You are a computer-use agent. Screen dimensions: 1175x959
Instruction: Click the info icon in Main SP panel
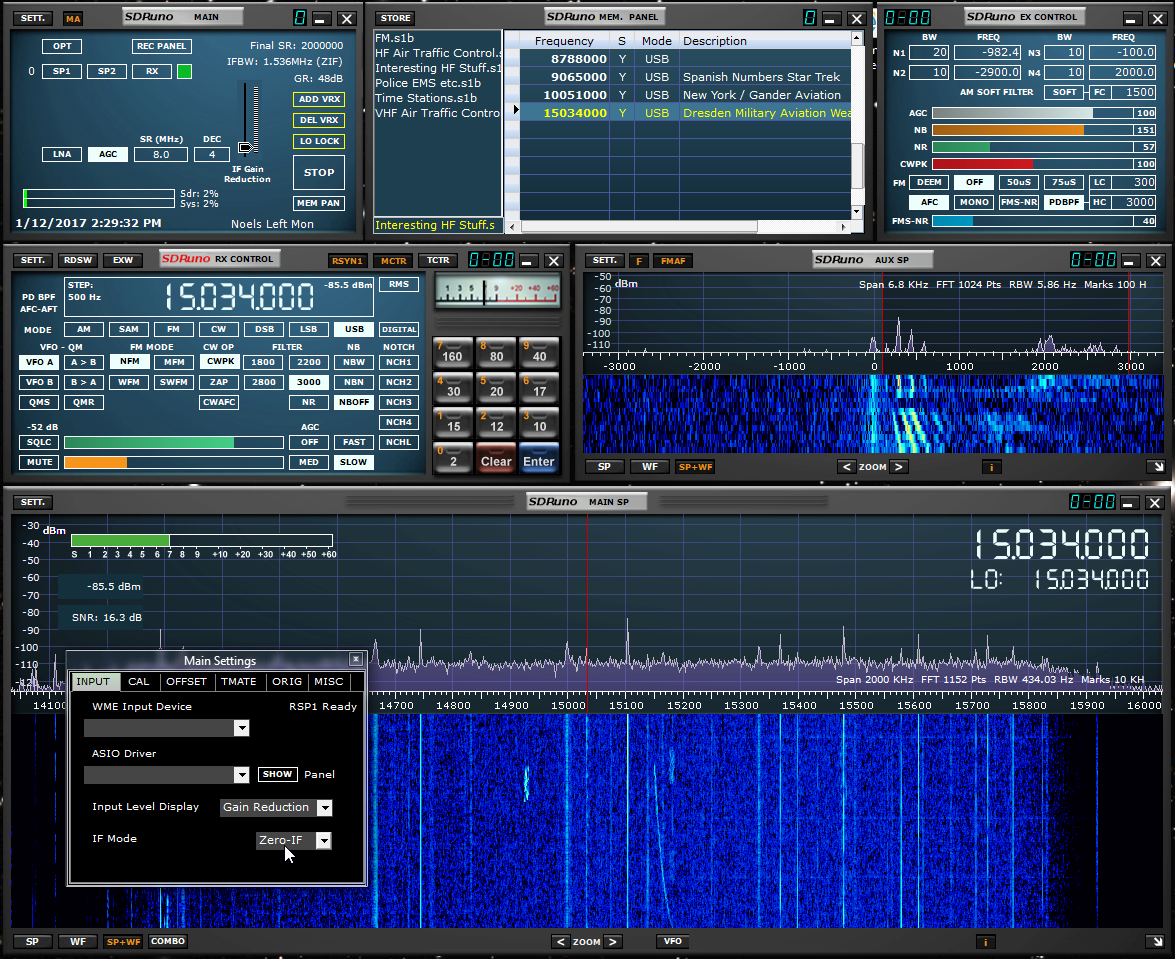(985, 942)
